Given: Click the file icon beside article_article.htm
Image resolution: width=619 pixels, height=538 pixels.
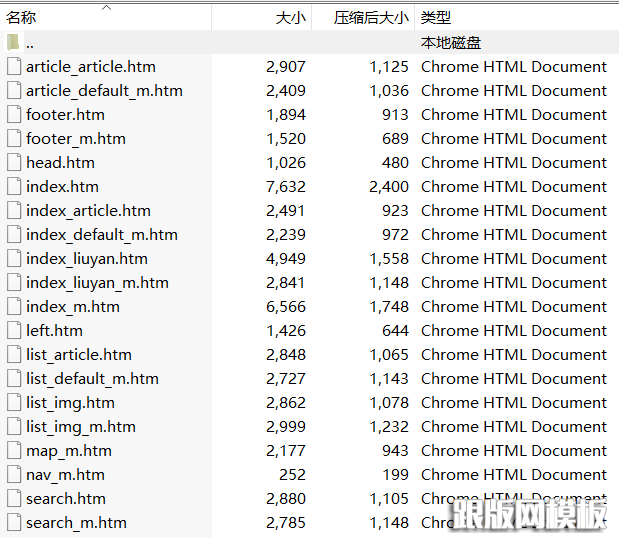Looking at the screenshot, I should pyautogui.click(x=13, y=67).
